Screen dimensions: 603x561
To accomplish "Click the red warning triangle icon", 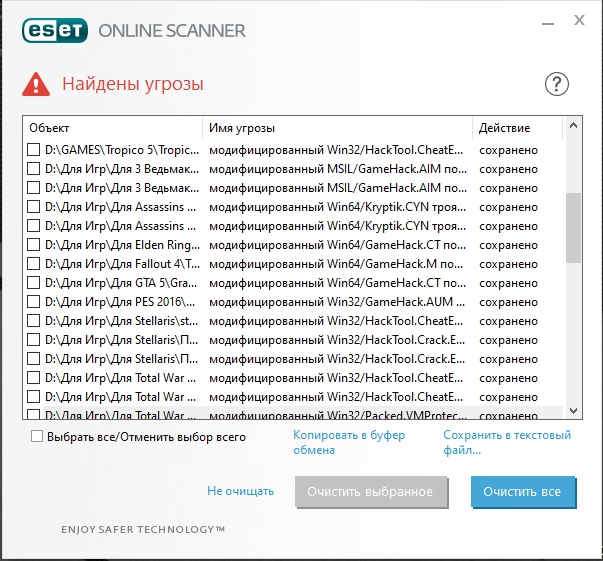I will point(37,83).
